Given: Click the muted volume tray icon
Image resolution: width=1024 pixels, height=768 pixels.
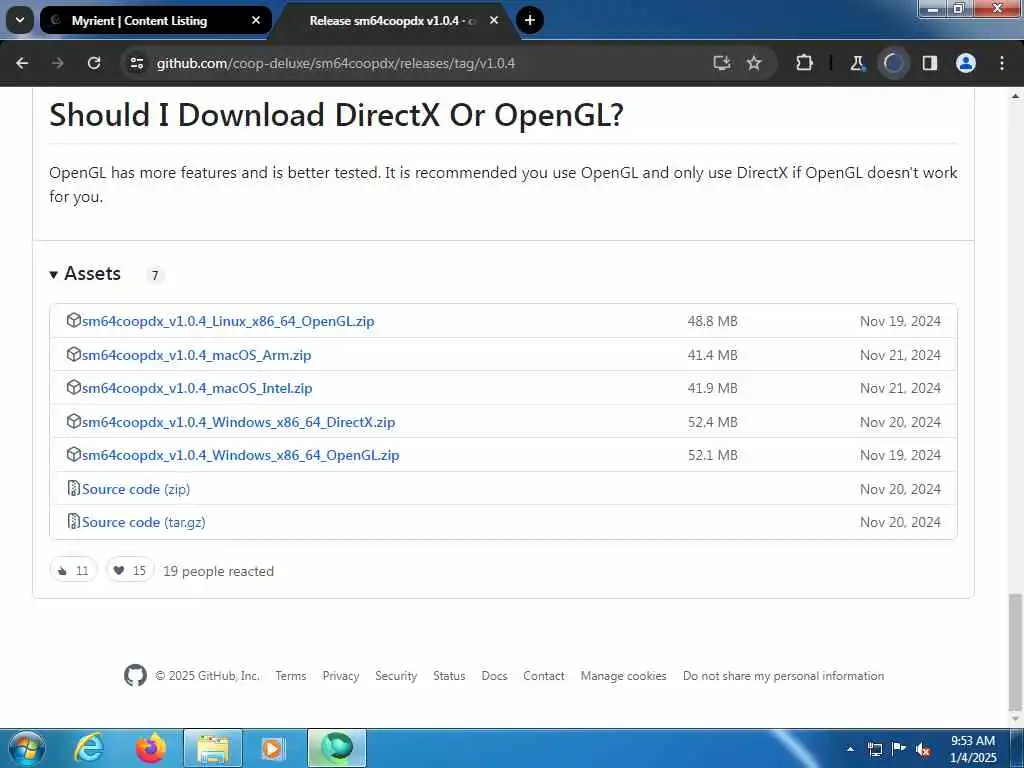Looking at the screenshot, I should pos(923,749).
